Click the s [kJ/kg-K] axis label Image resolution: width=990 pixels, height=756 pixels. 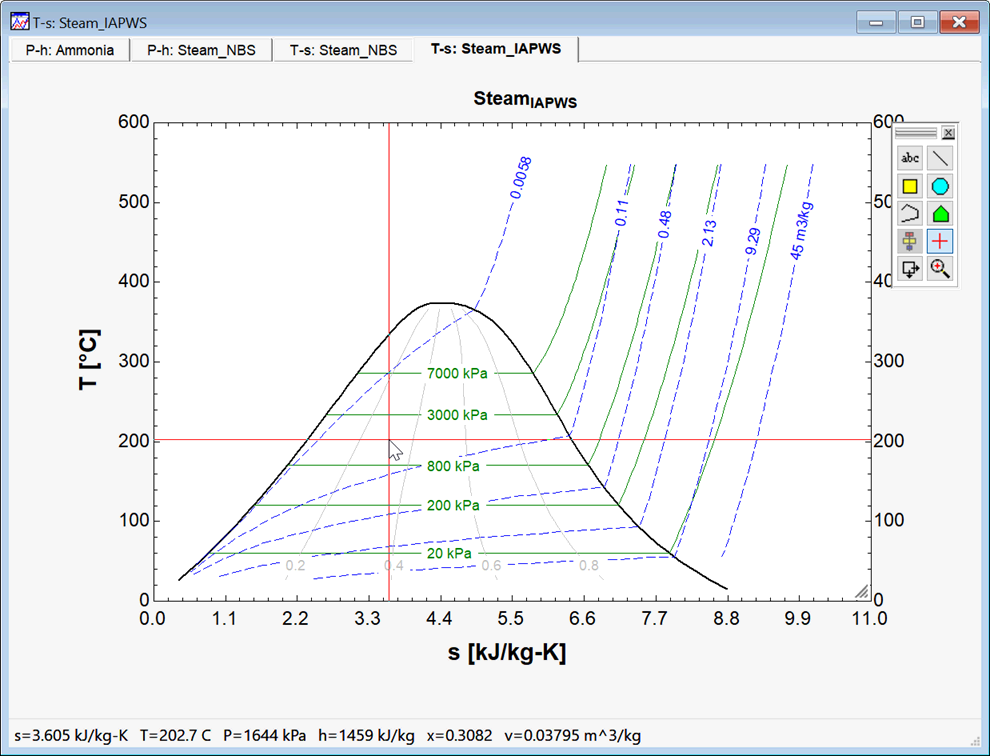(507, 653)
